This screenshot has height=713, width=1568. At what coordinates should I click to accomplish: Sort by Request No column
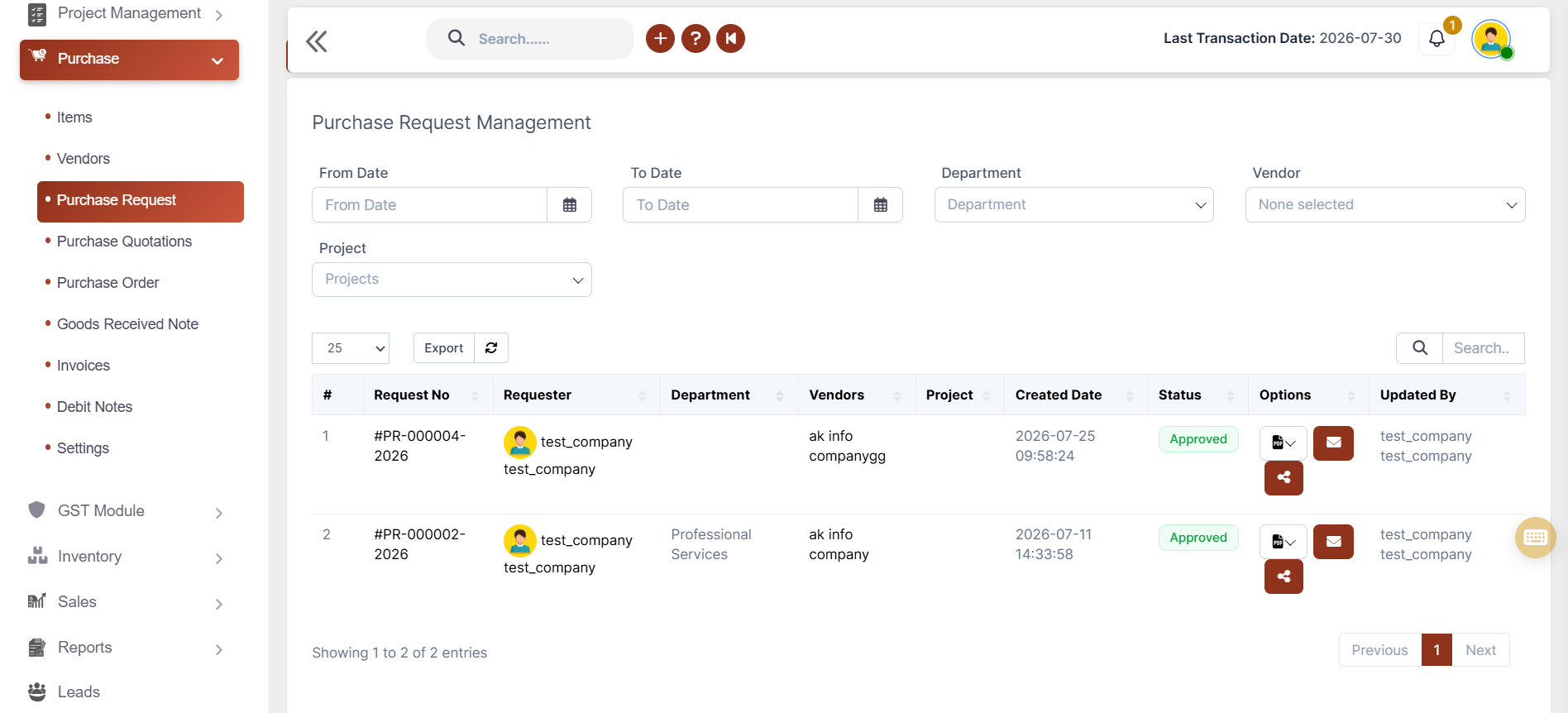point(427,395)
